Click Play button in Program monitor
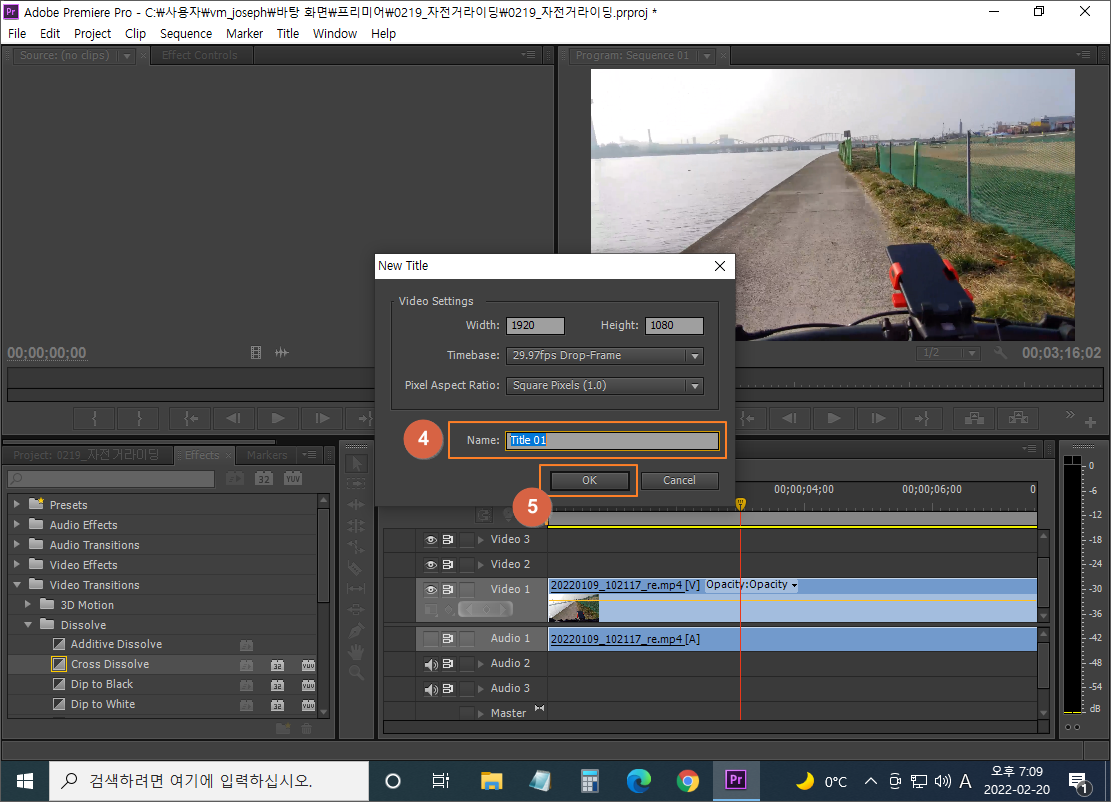 click(833, 418)
